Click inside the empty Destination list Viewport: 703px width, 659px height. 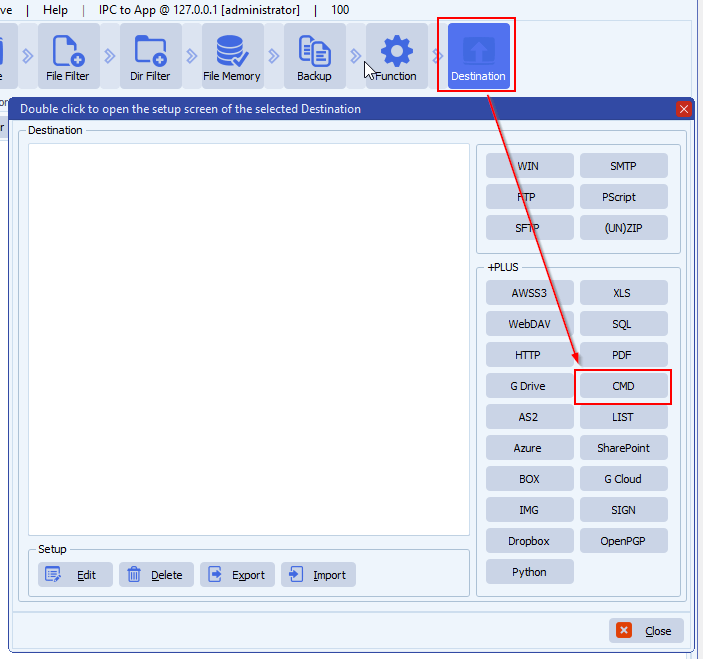click(248, 338)
